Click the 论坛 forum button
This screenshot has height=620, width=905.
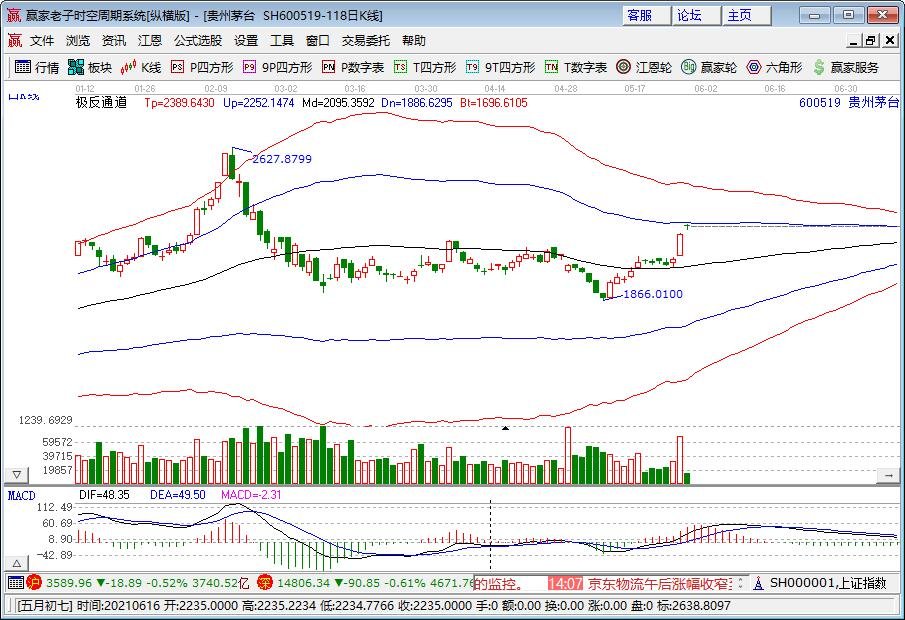697,16
